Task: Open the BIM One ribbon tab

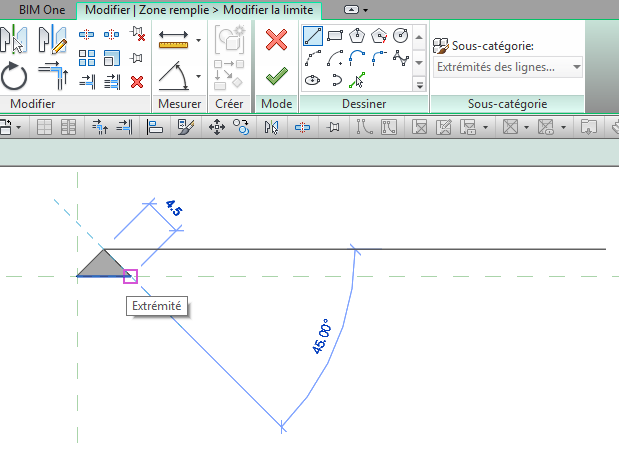Action: pyautogui.click(x=38, y=9)
